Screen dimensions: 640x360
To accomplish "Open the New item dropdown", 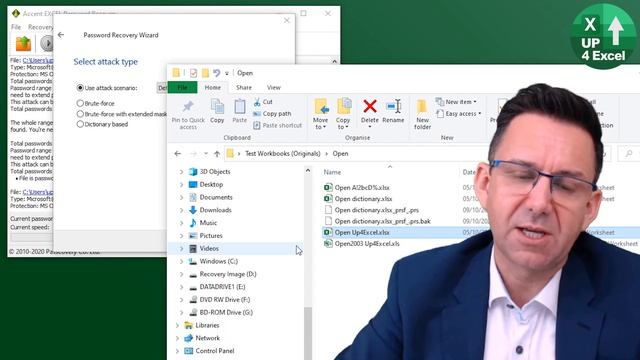I will [456, 102].
